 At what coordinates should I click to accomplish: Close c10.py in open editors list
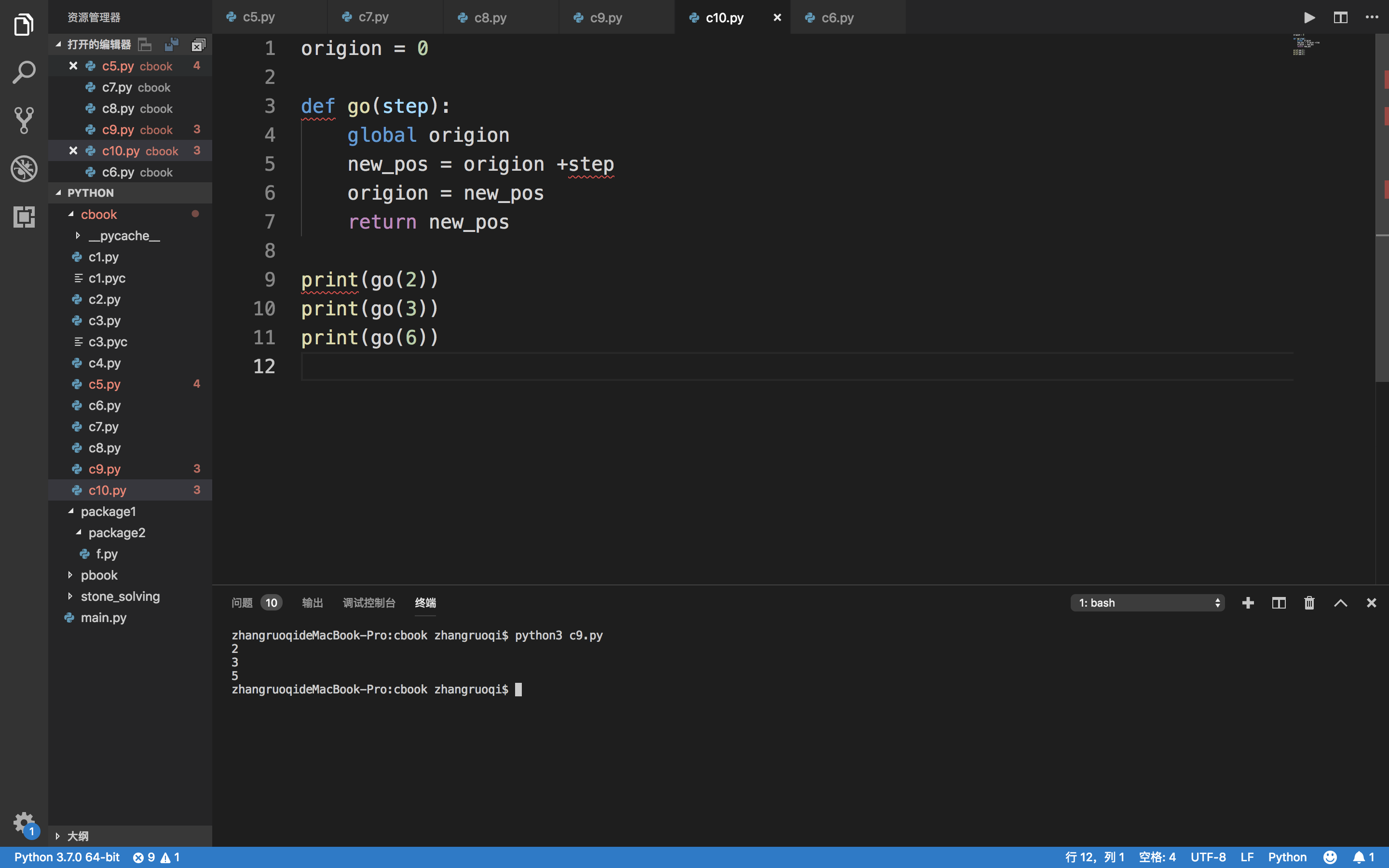(x=73, y=150)
